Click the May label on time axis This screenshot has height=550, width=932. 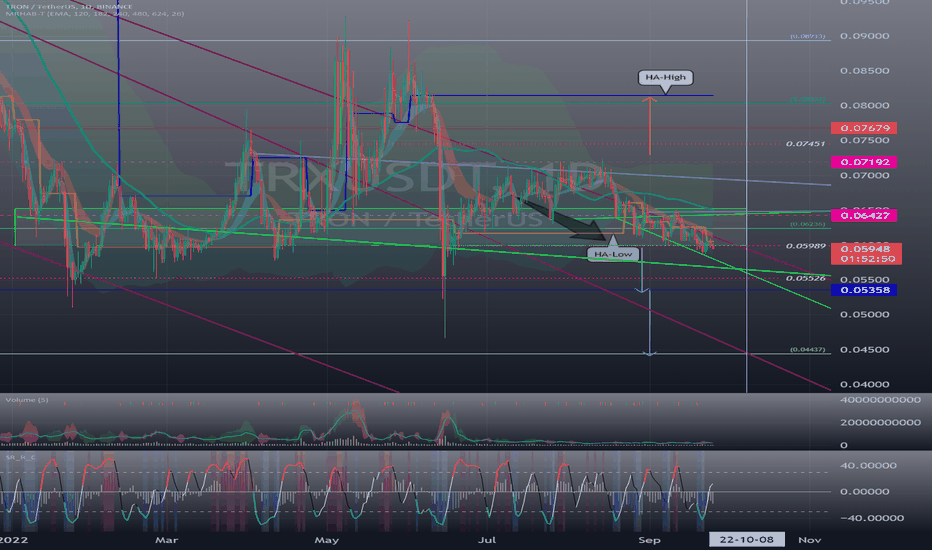pos(326,540)
